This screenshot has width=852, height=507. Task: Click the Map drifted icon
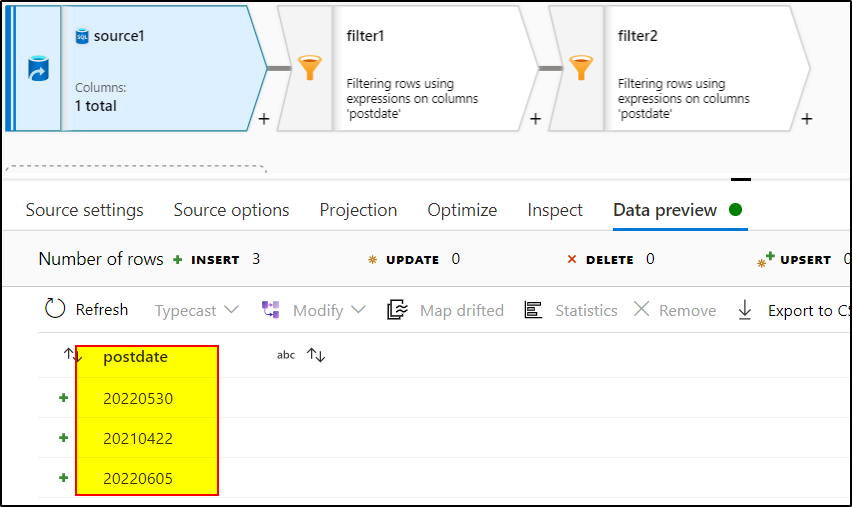point(397,311)
